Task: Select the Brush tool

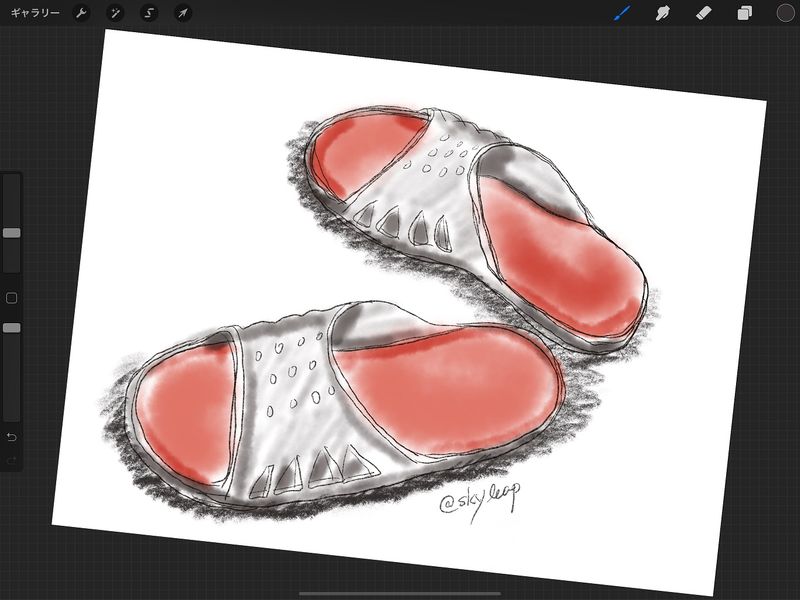Action: (x=621, y=13)
